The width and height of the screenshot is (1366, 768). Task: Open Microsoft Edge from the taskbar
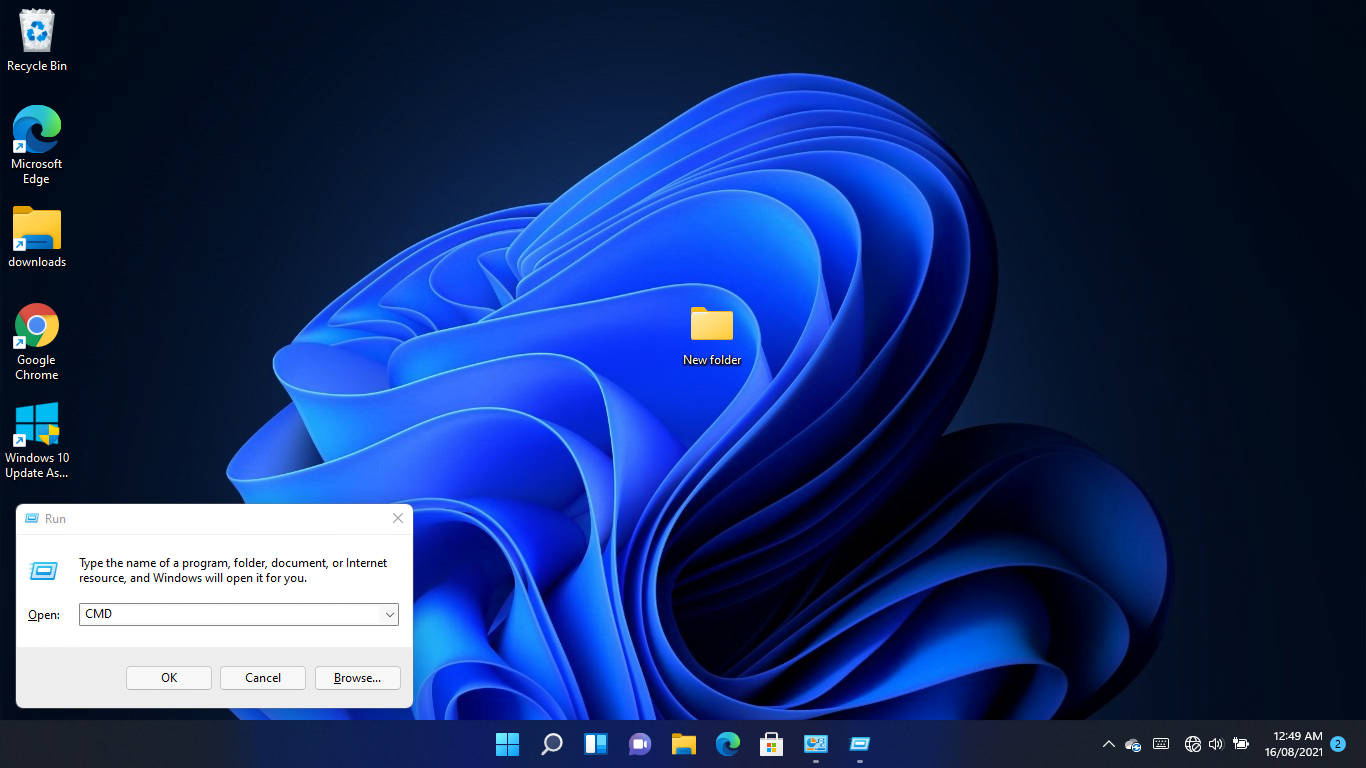pyautogui.click(x=727, y=744)
